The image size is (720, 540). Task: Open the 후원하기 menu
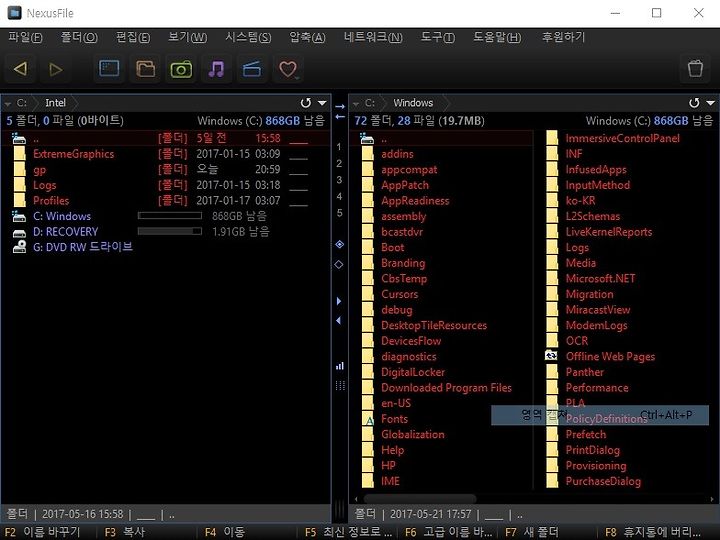563,37
